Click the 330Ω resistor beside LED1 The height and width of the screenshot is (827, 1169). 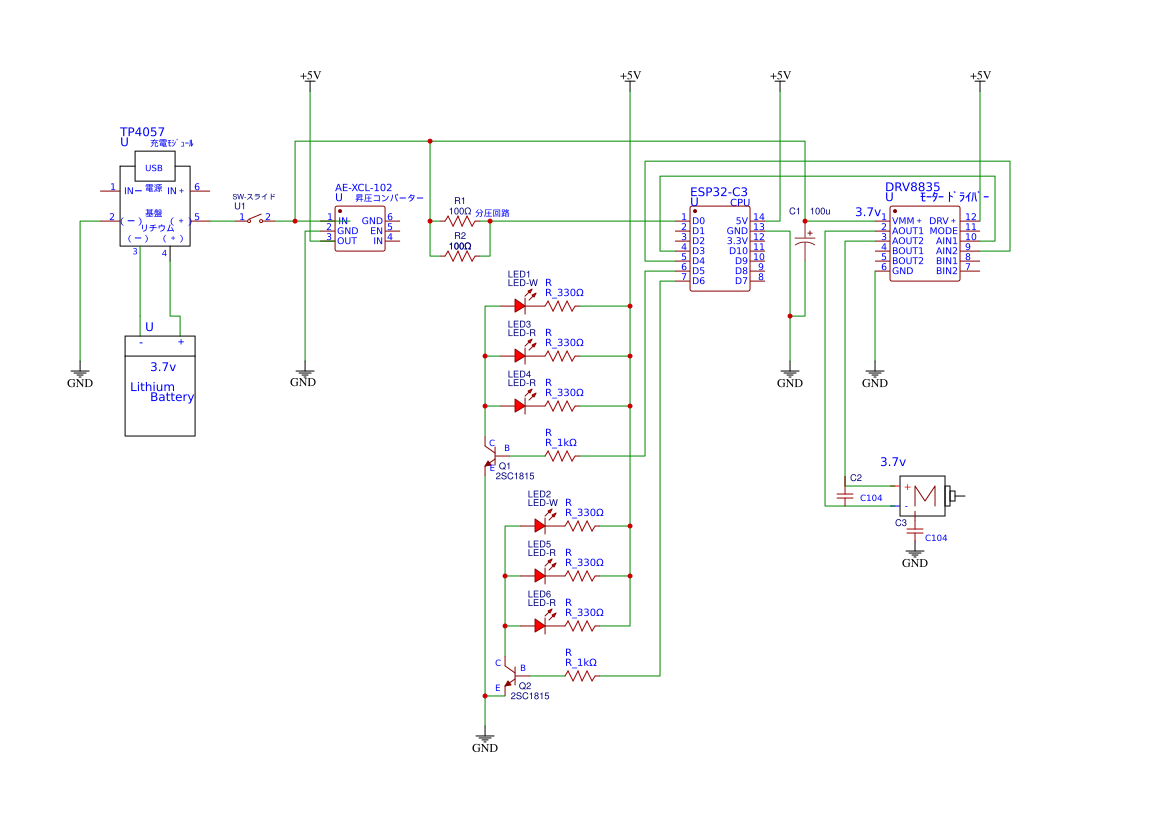[561, 306]
